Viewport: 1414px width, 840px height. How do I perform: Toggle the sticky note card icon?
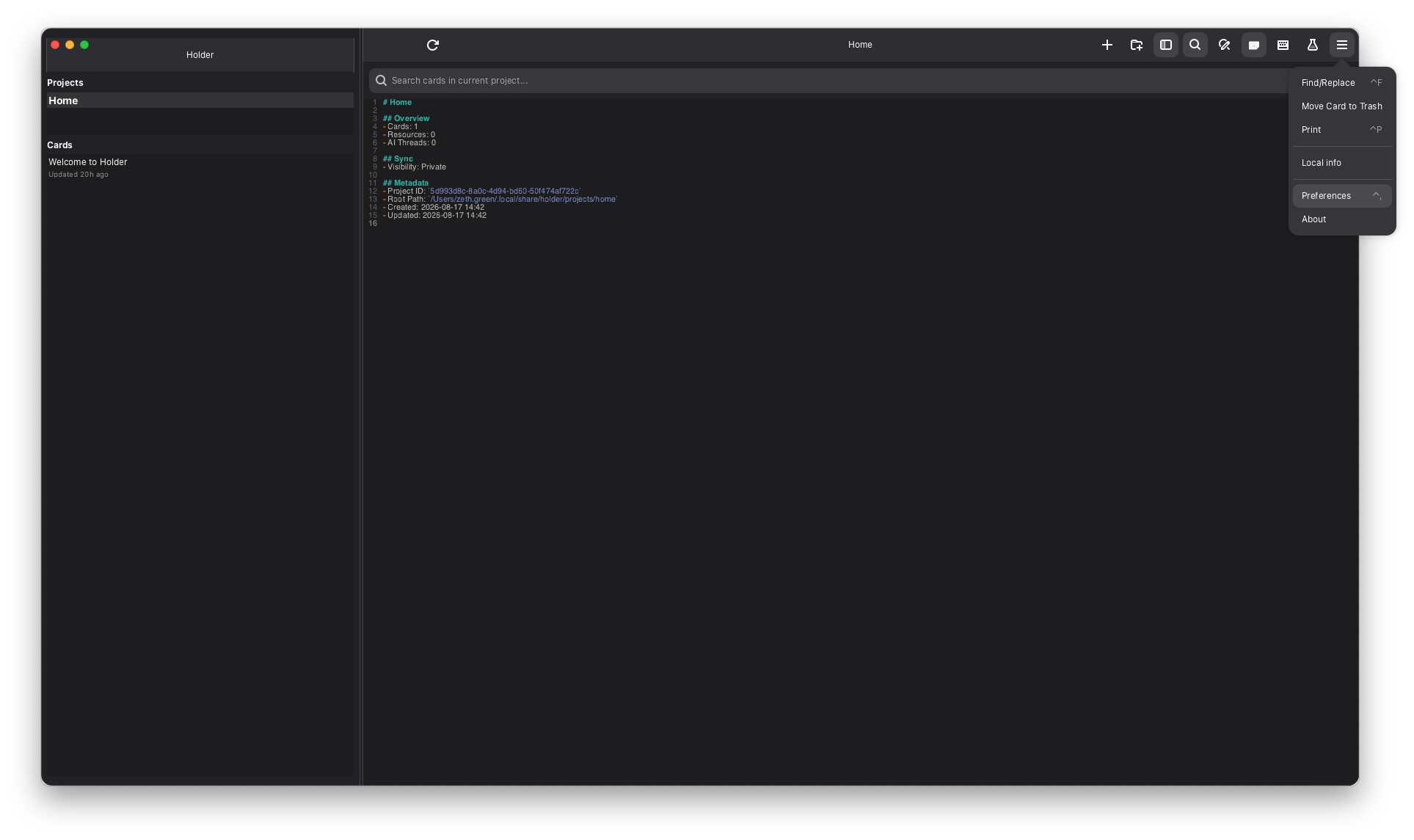pyautogui.click(x=1254, y=45)
